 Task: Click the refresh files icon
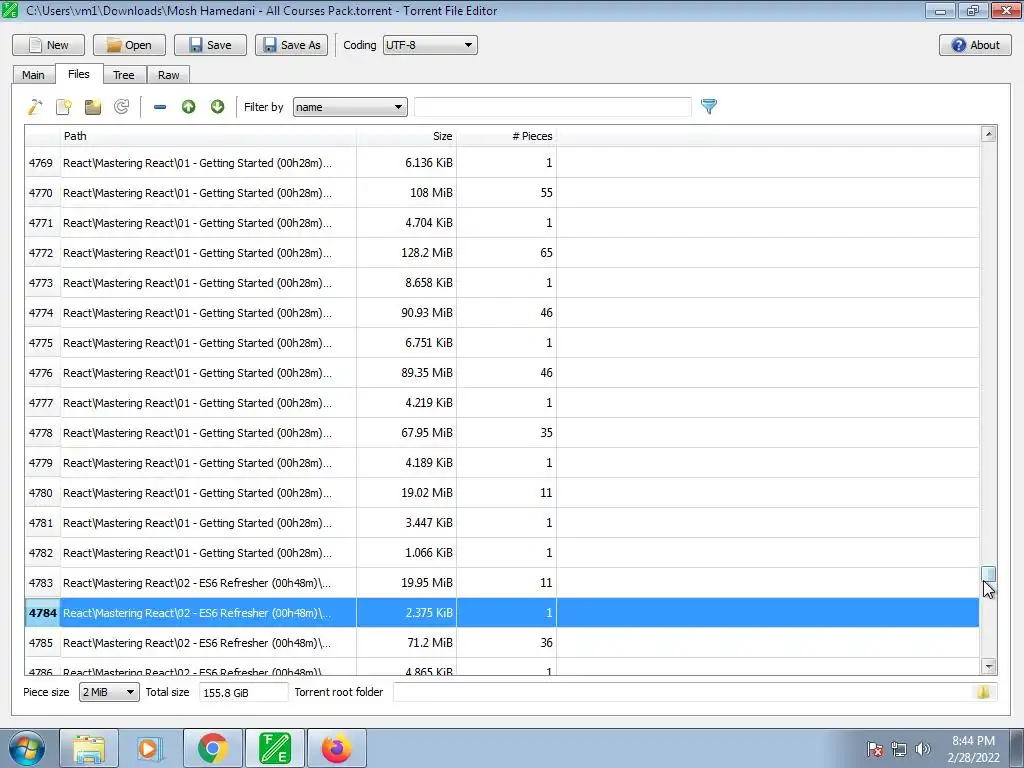(121, 106)
